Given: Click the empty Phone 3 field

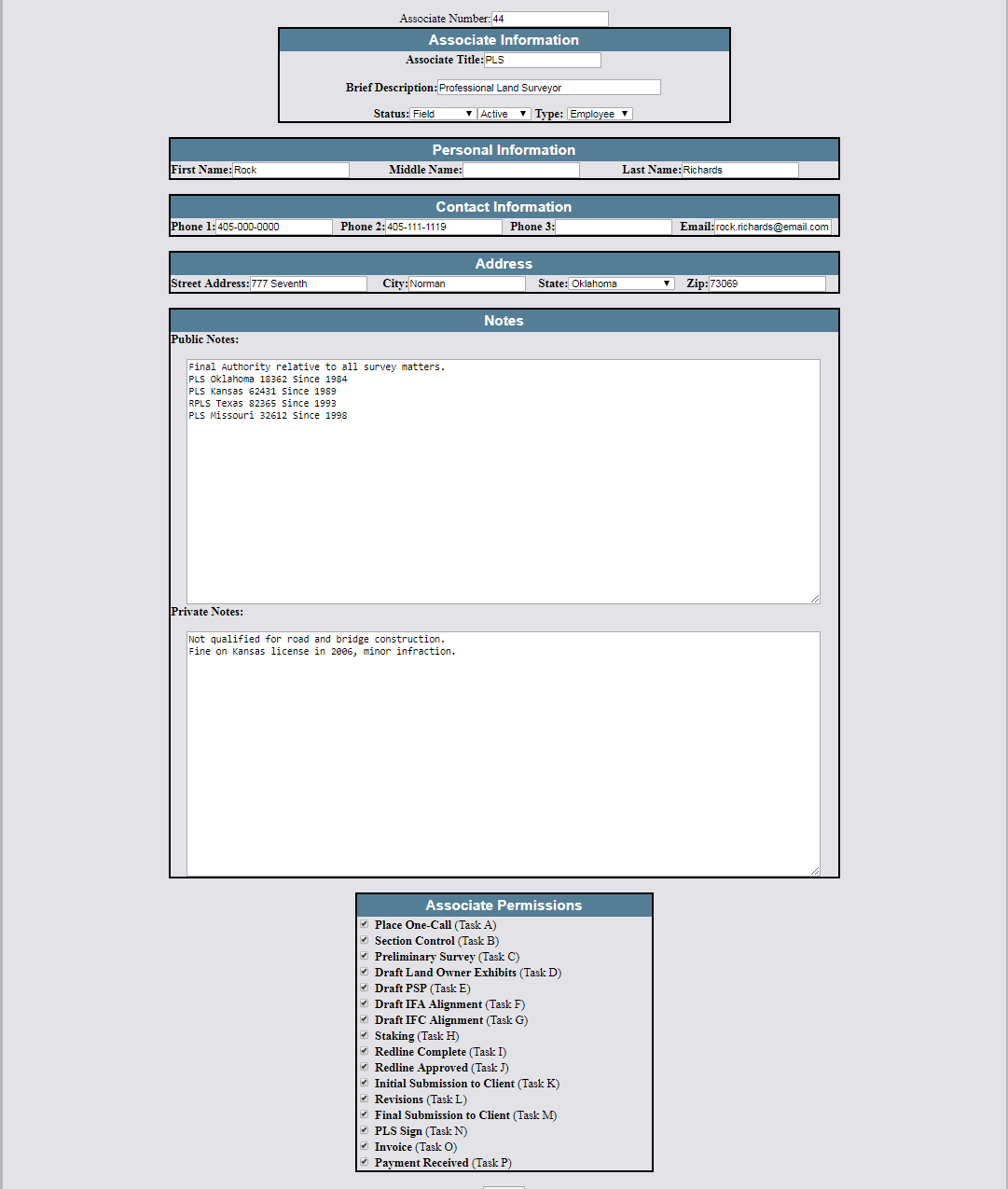Looking at the screenshot, I should (x=613, y=227).
